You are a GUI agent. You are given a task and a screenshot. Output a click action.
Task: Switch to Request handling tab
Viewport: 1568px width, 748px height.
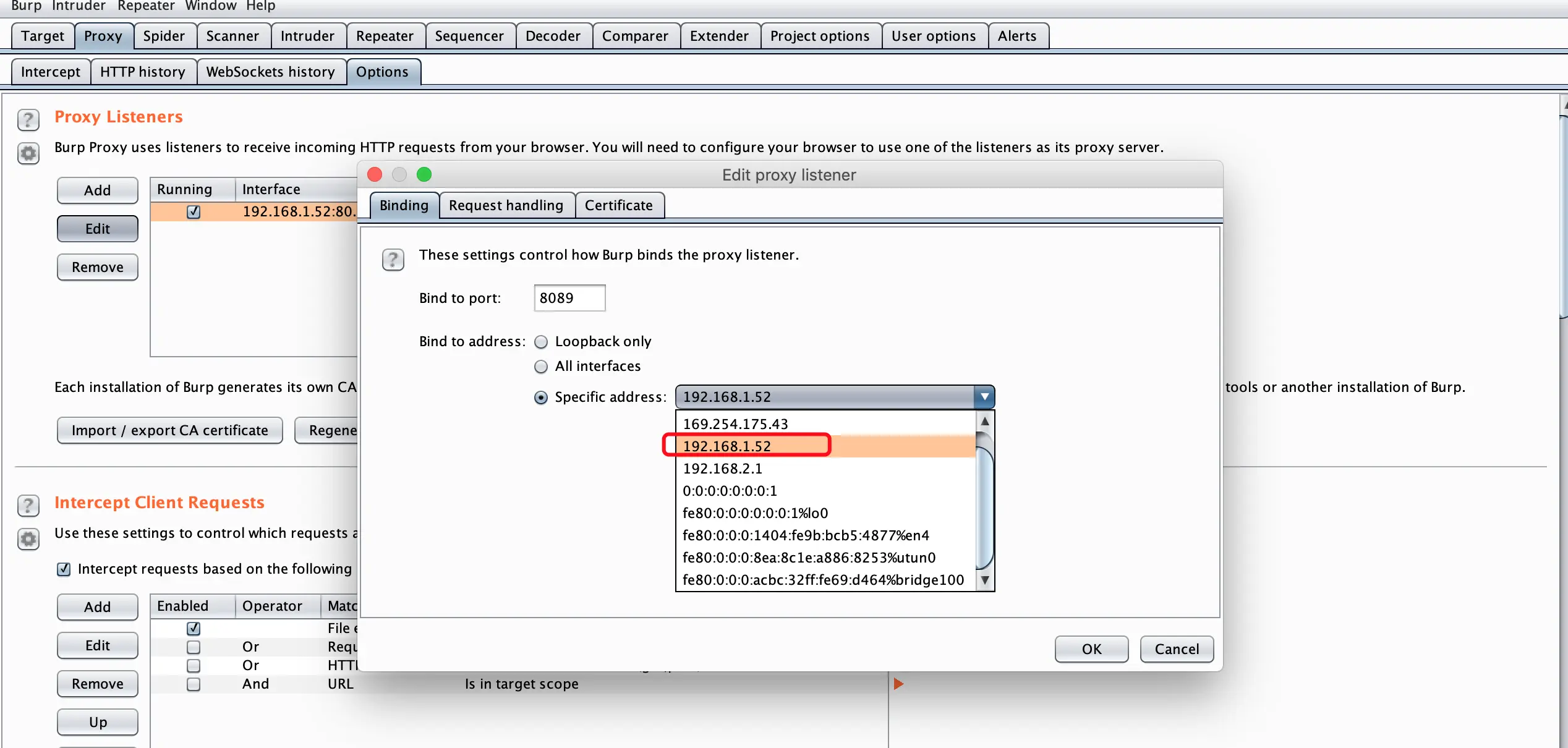coord(506,205)
